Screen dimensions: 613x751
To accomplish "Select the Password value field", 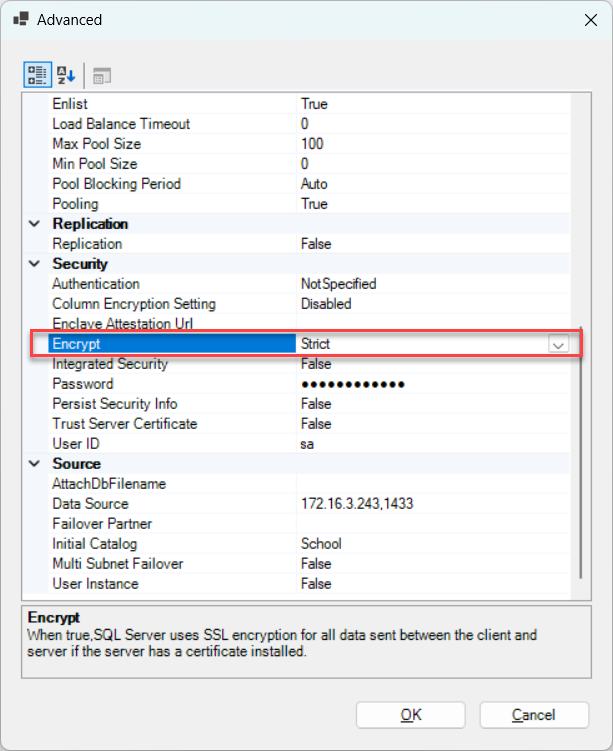I will (x=430, y=384).
